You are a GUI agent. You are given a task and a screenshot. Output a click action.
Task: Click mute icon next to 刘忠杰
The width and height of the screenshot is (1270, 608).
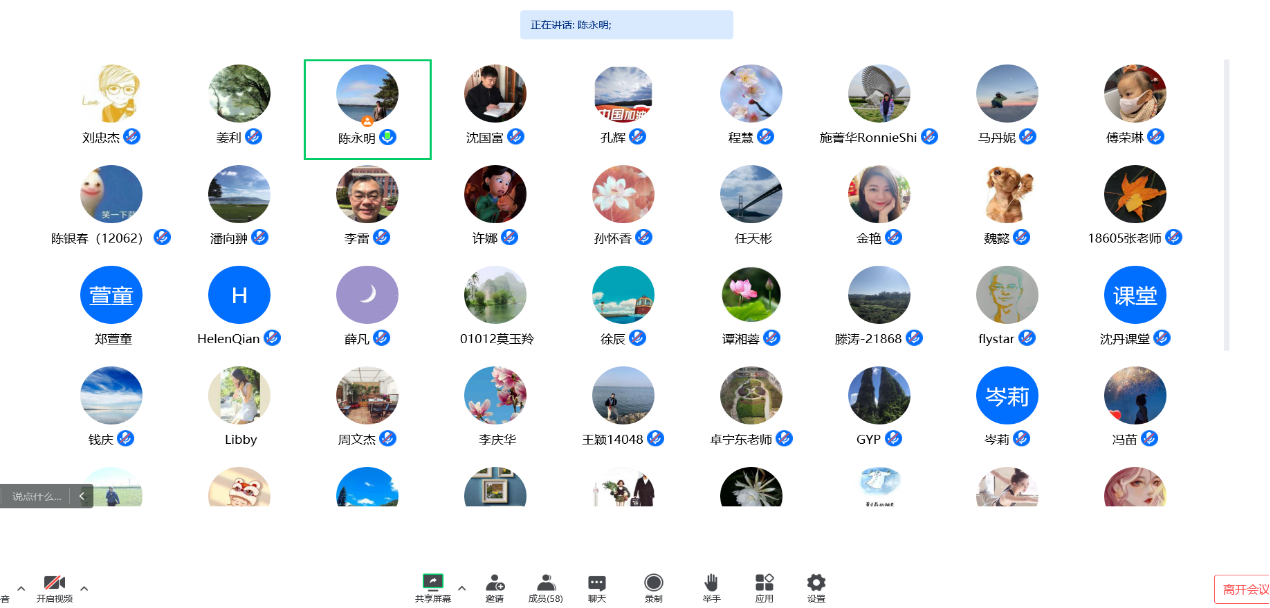coord(132,137)
